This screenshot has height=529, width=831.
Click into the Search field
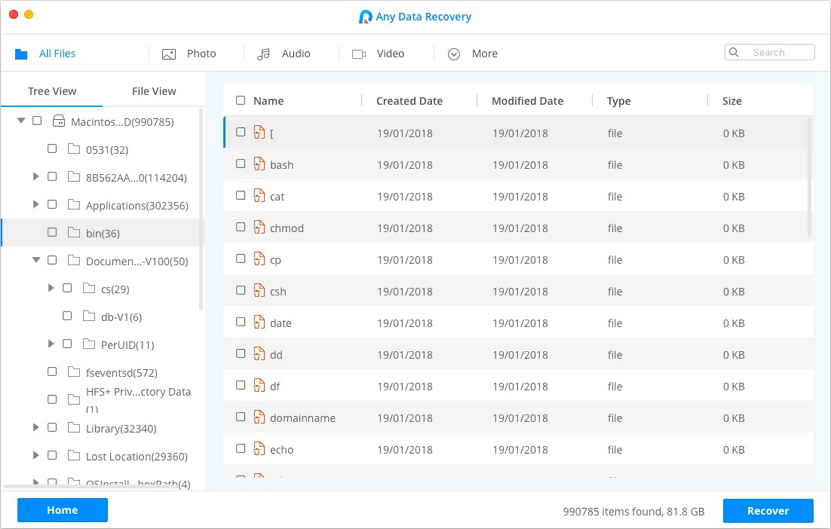click(770, 52)
